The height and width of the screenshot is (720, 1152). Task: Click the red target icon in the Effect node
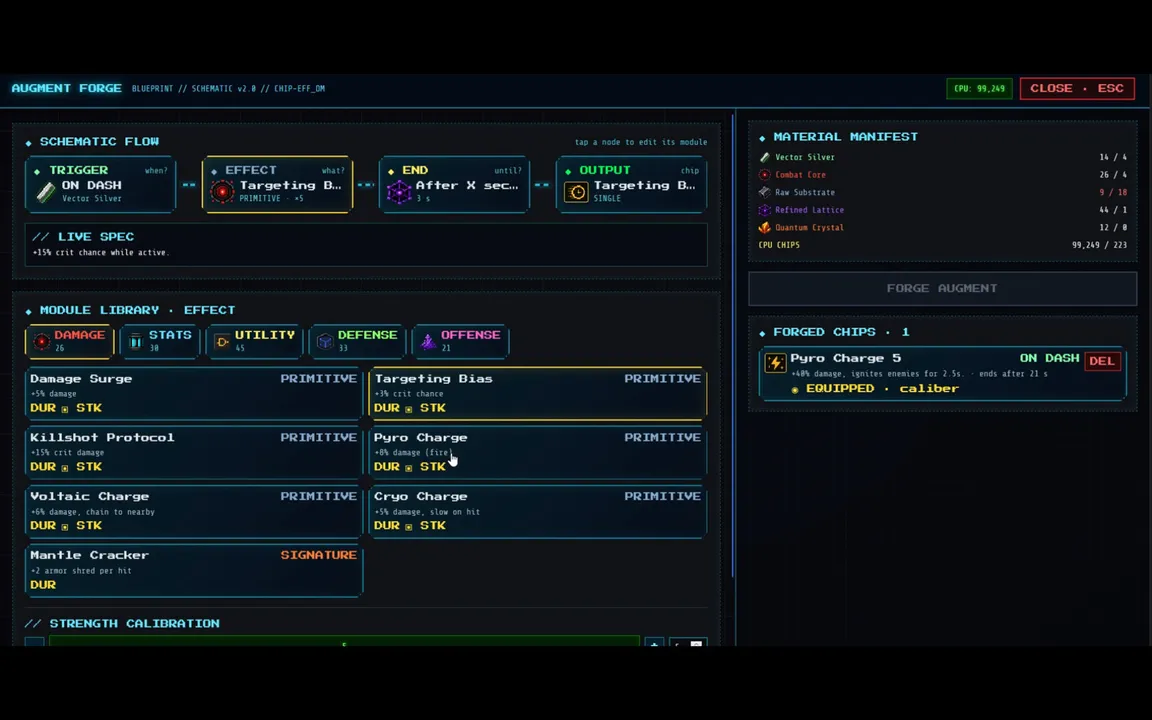[x=222, y=192]
